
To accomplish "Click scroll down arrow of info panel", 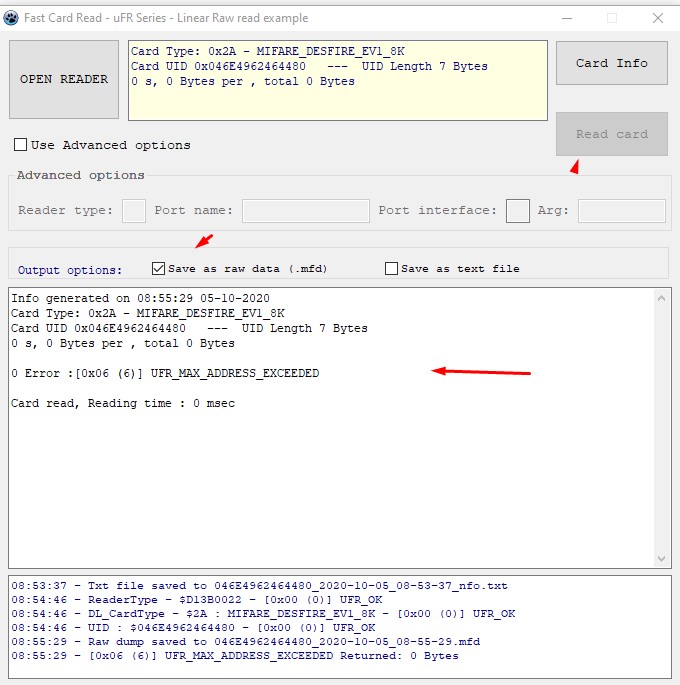I will pyautogui.click(x=662, y=559).
